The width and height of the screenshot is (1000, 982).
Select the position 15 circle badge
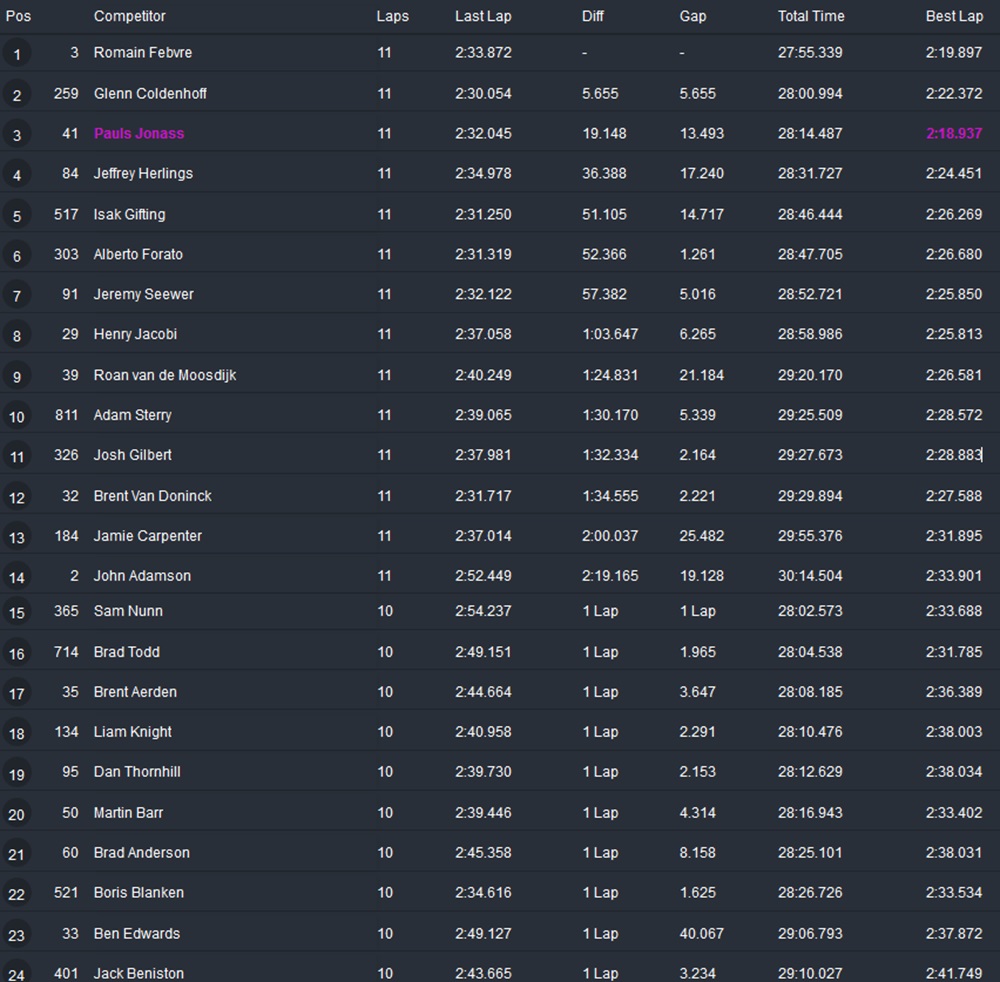(x=16, y=613)
